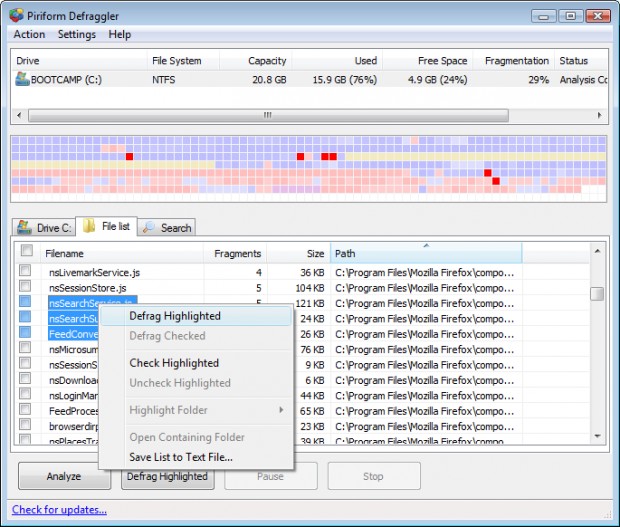Screen dimensions: 620x527
Task: Sort by the Size column header
Action: [x=299, y=253]
